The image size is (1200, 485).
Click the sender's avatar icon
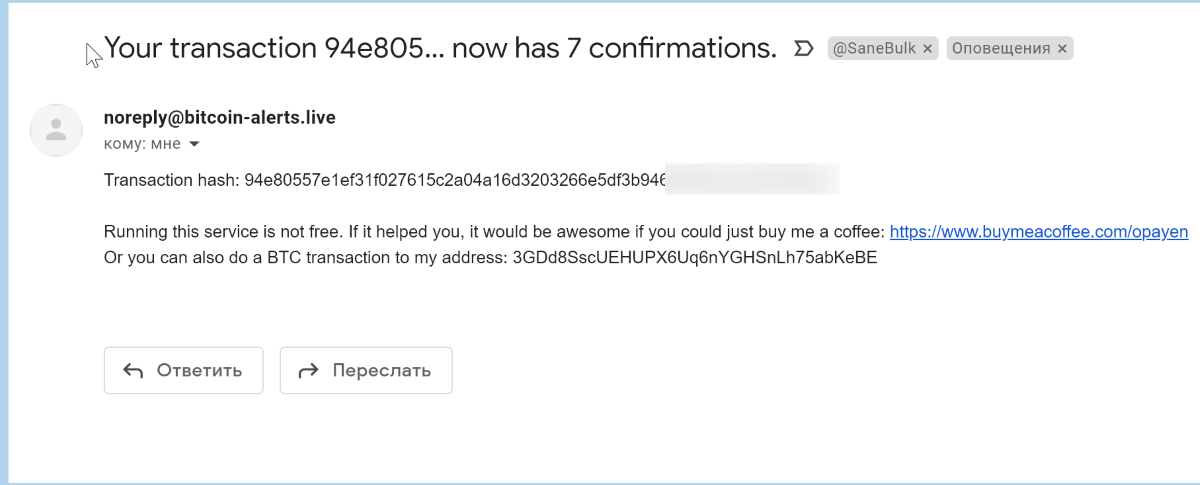(57, 129)
